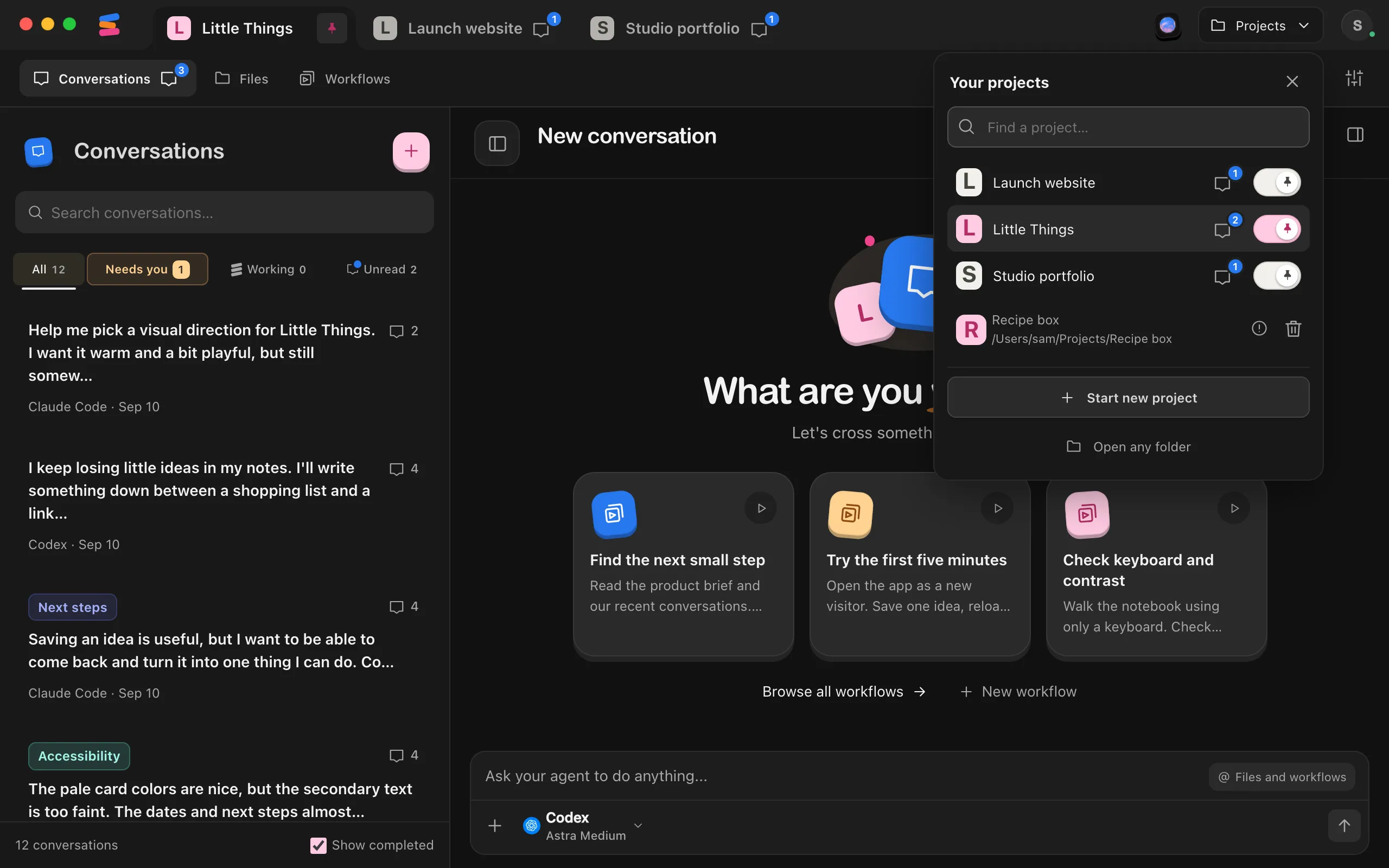Viewport: 1389px width, 868px height.
Task: Click the Search conversations field
Action: click(225, 213)
